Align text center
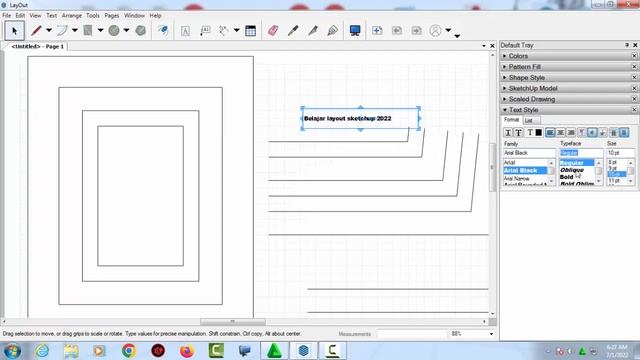This screenshot has height=360, width=640. [x=561, y=133]
